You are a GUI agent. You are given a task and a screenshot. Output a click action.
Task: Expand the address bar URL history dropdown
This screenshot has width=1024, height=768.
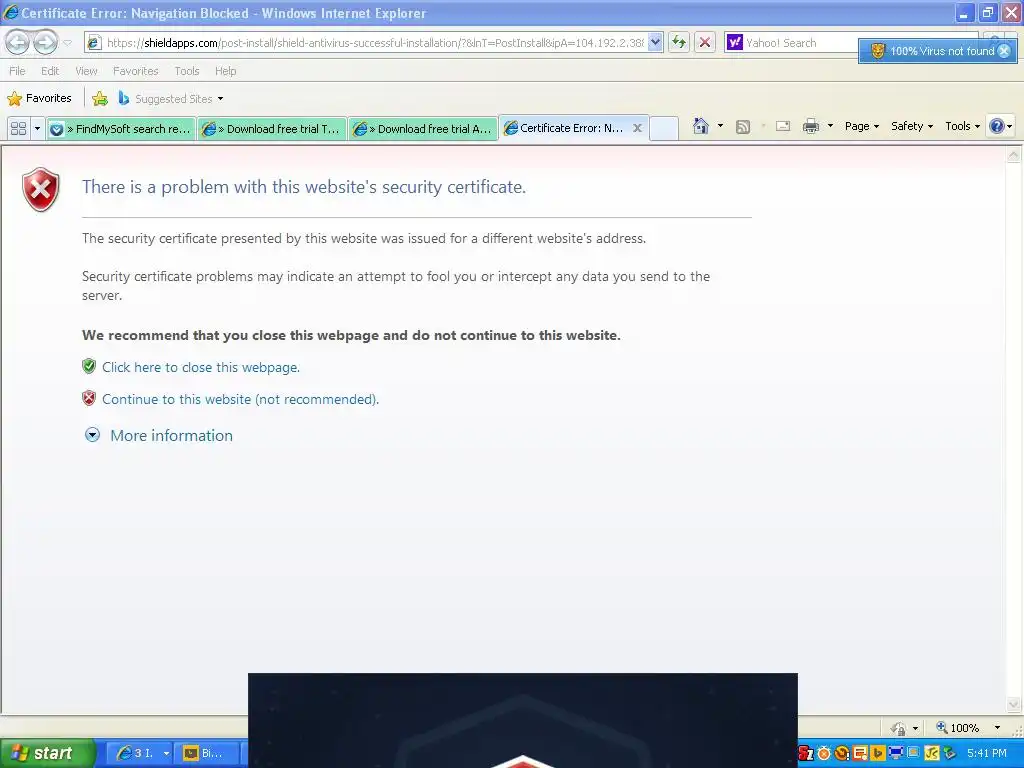(x=656, y=43)
